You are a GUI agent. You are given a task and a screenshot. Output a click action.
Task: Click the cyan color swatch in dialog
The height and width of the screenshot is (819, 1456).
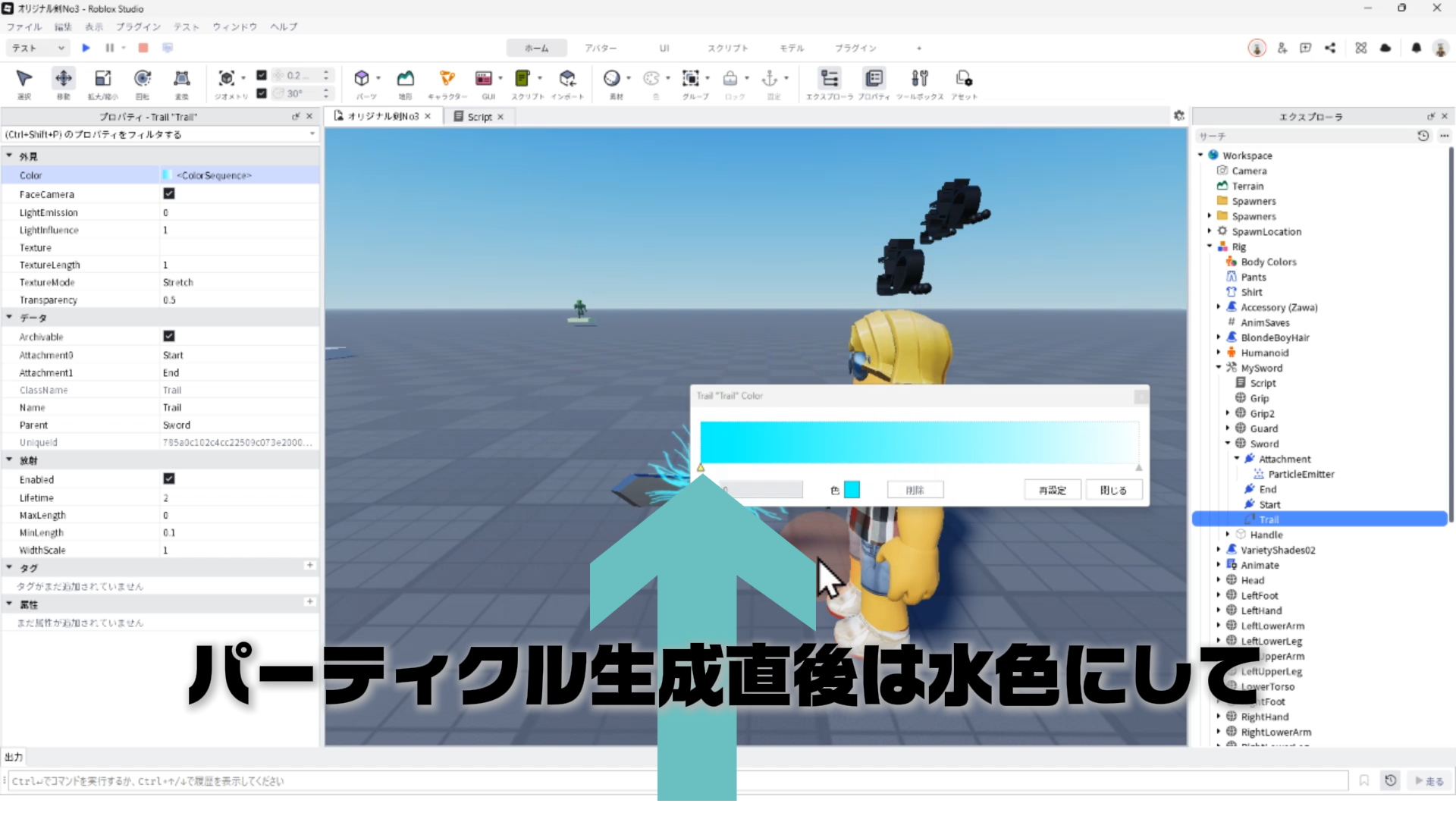(x=852, y=490)
